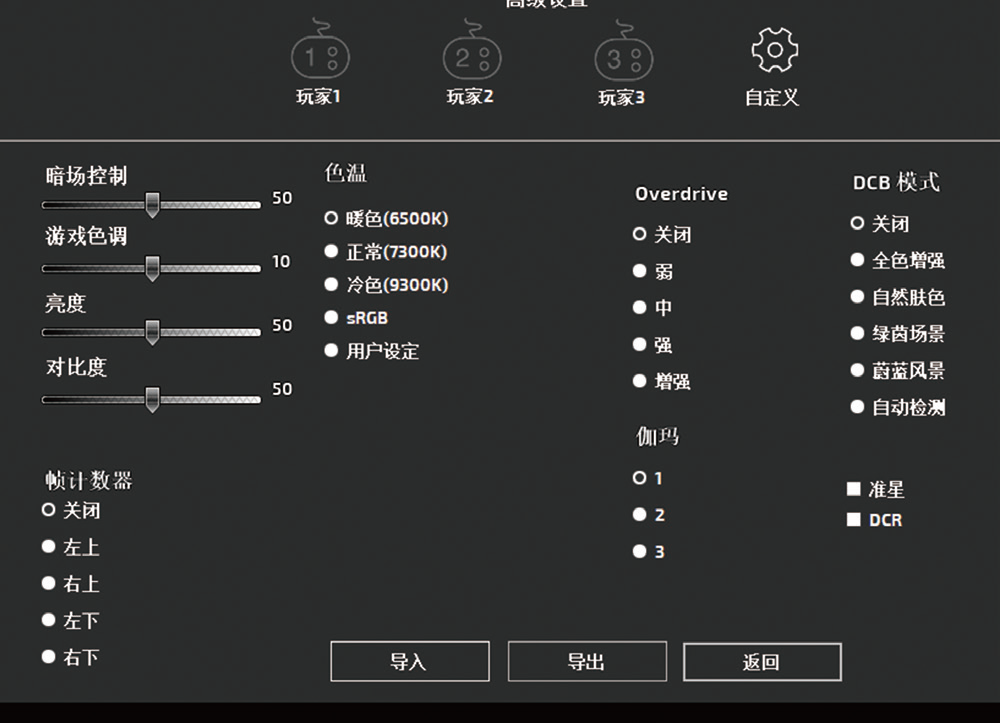Select 暖色(6500K) color temperature
The width and height of the screenshot is (1000, 723).
[x=330, y=218]
